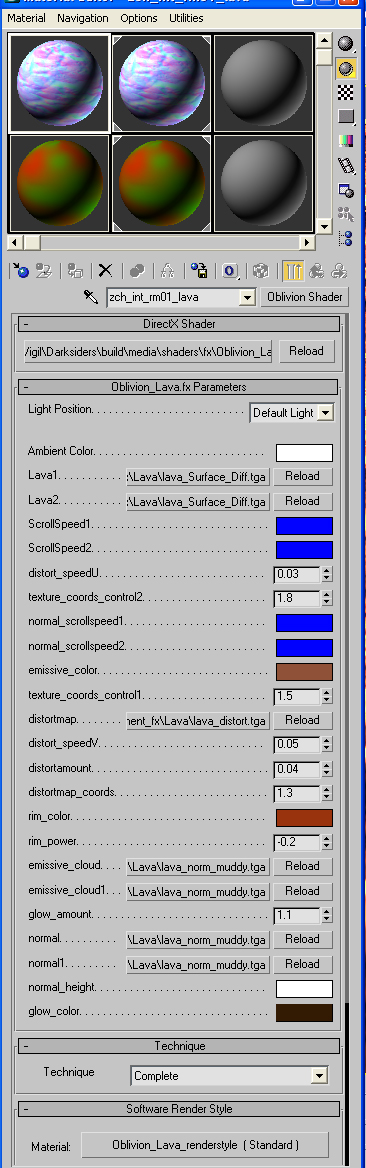366x1168 pixels.
Task: Click the Reset Map X icon
Action: [106, 271]
